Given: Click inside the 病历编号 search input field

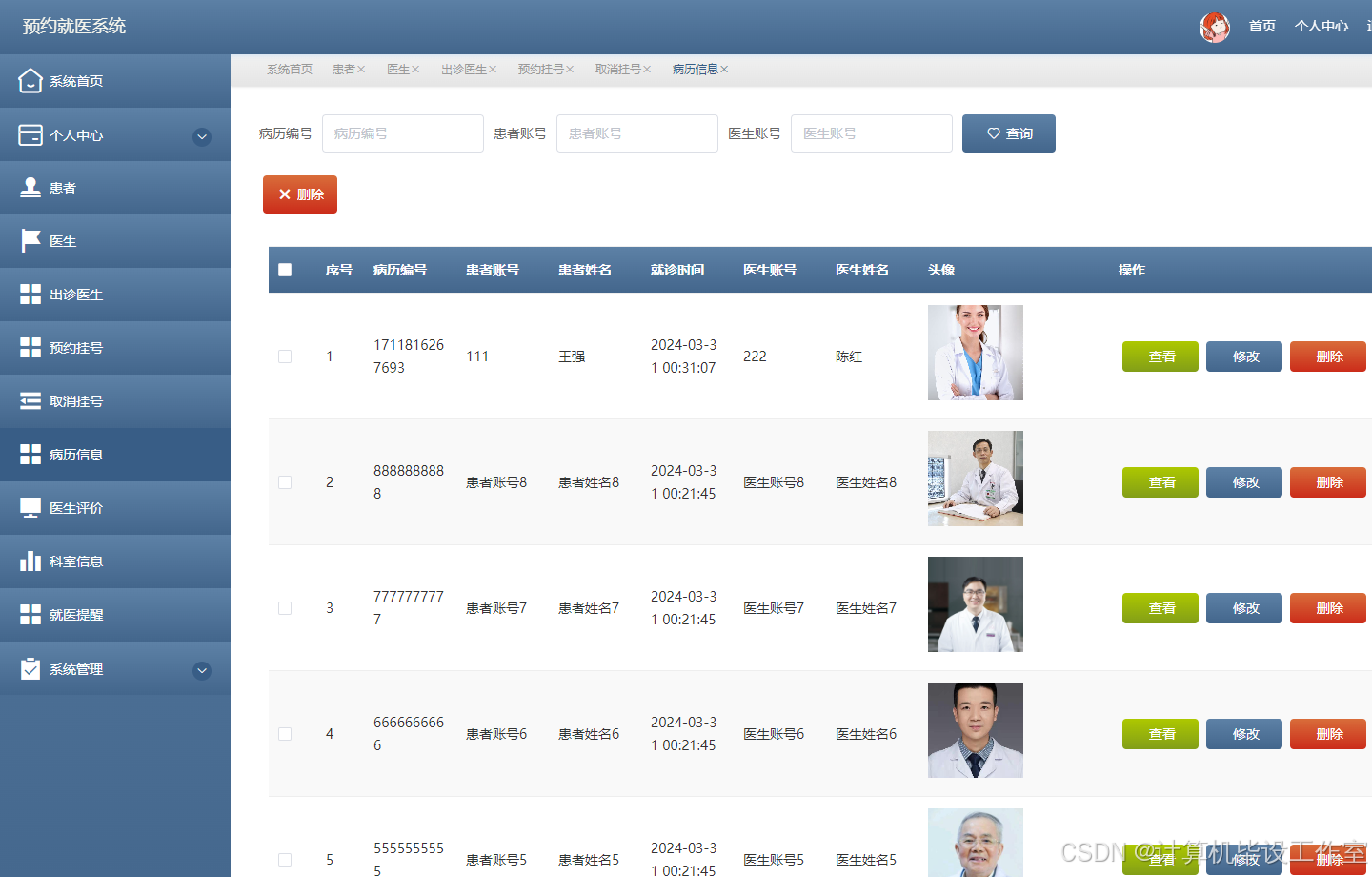Looking at the screenshot, I should (402, 133).
